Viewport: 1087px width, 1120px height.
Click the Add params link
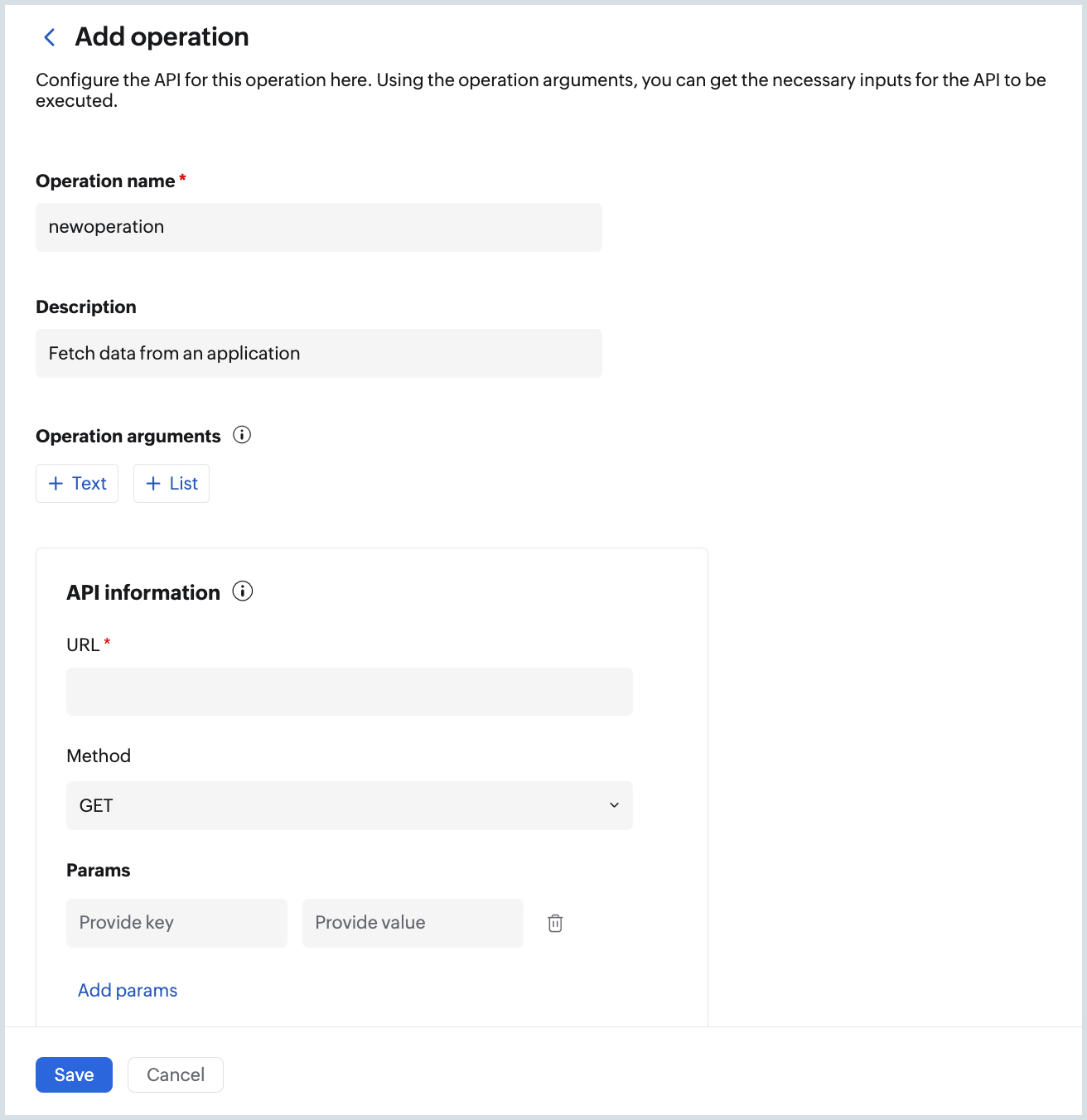pyautogui.click(x=128, y=991)
